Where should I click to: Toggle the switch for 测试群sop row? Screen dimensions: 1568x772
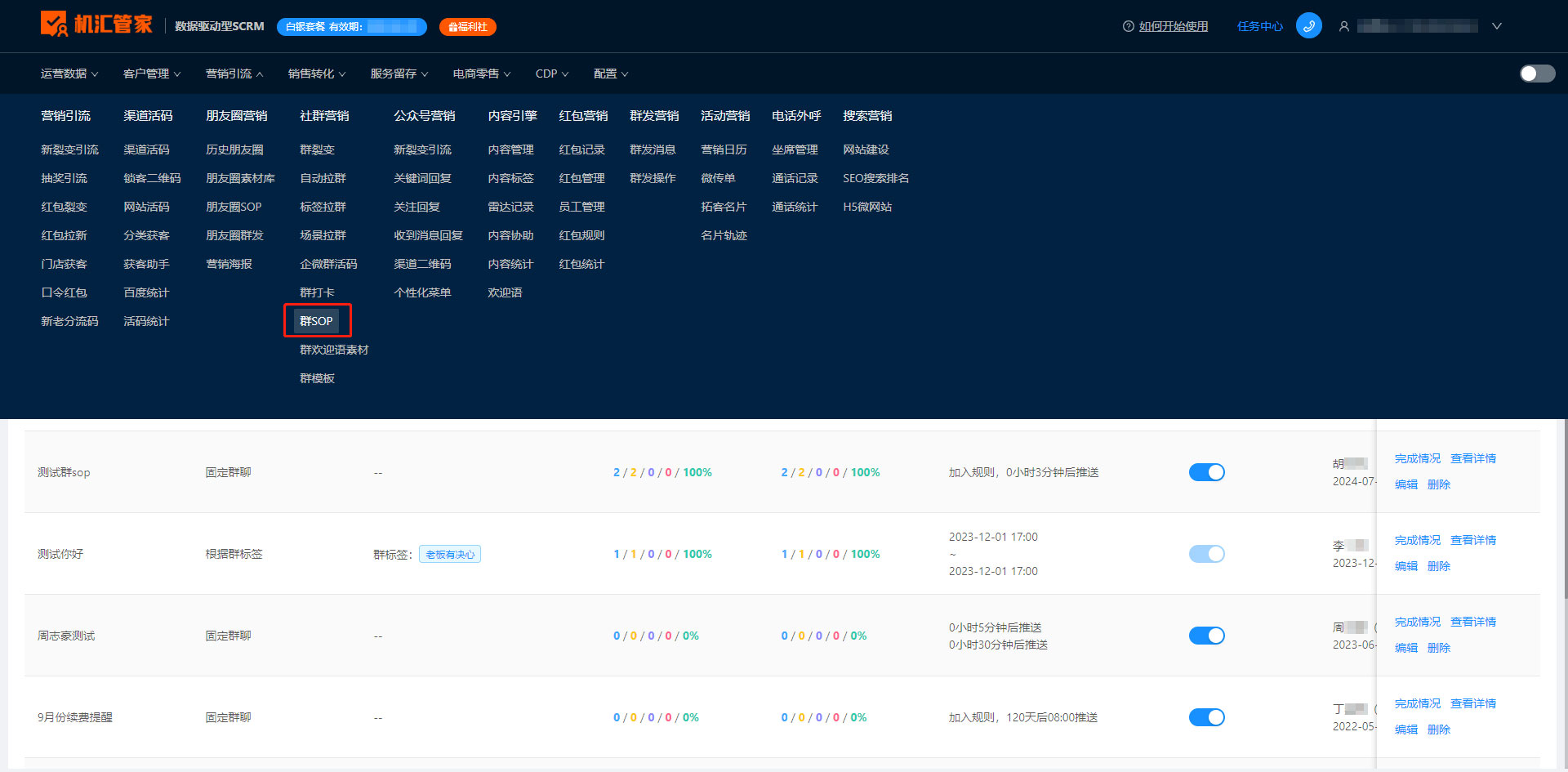(x=1207, y=472)
